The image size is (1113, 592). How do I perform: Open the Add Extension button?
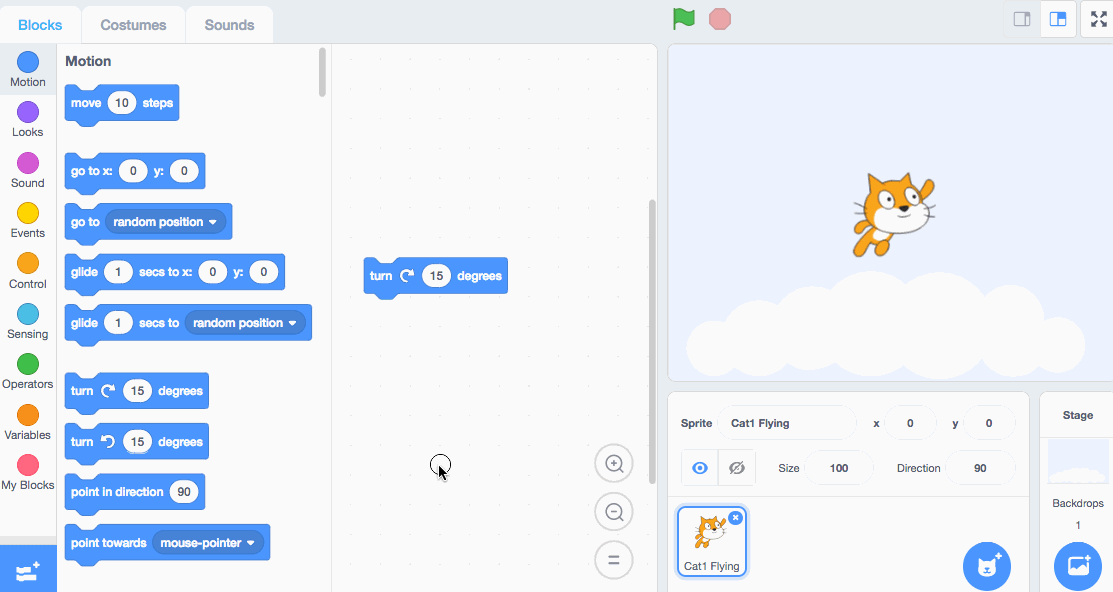pyautogui.click(x=28, y=570)
